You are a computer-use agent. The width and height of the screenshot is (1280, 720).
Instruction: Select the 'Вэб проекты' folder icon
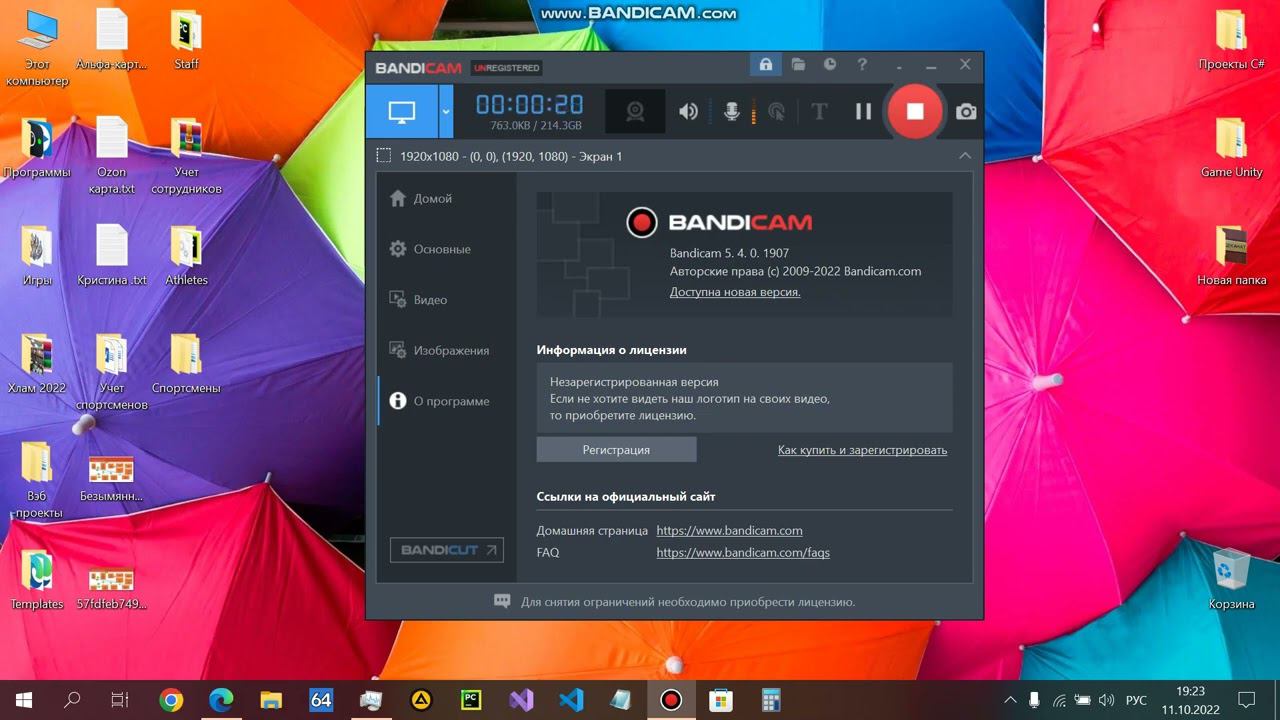37,480
